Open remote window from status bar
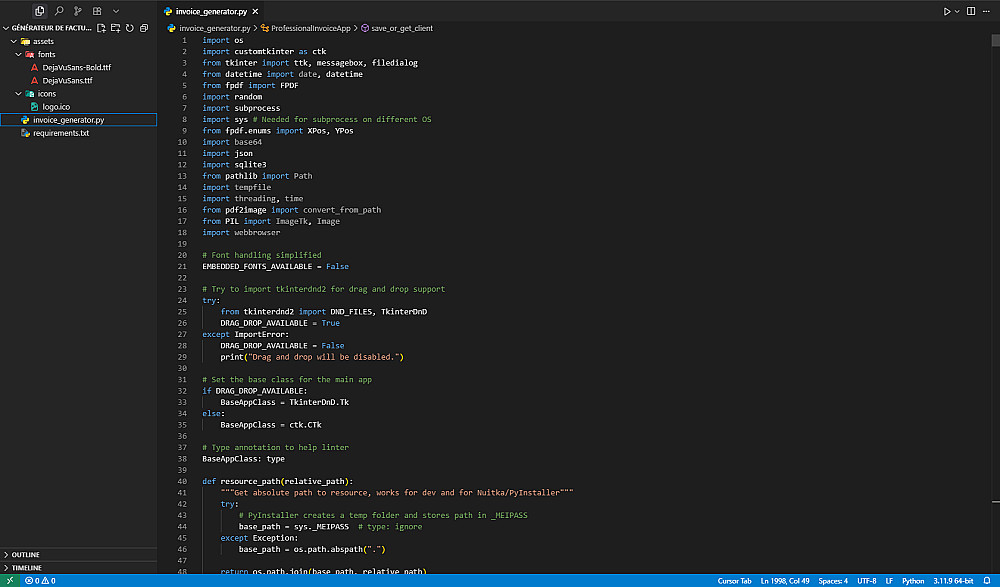 [9, 580]
